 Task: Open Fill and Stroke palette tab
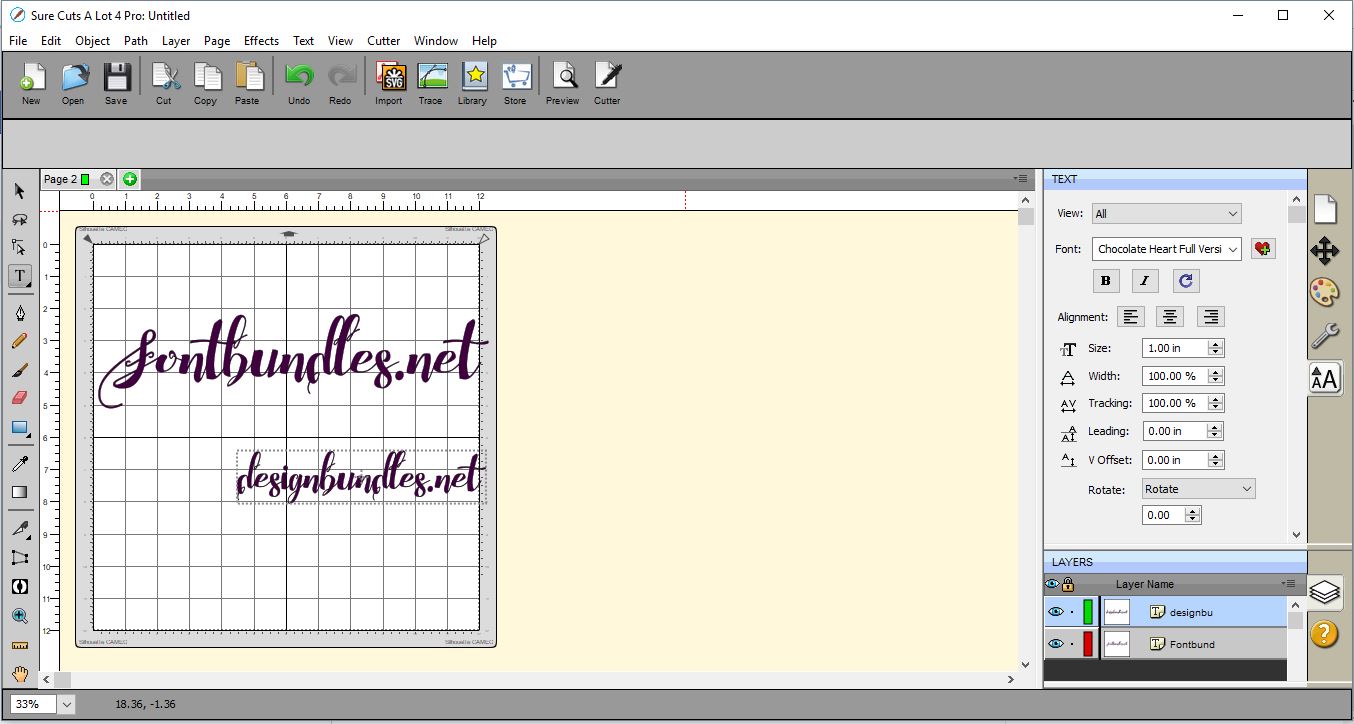click(1324, 292)
